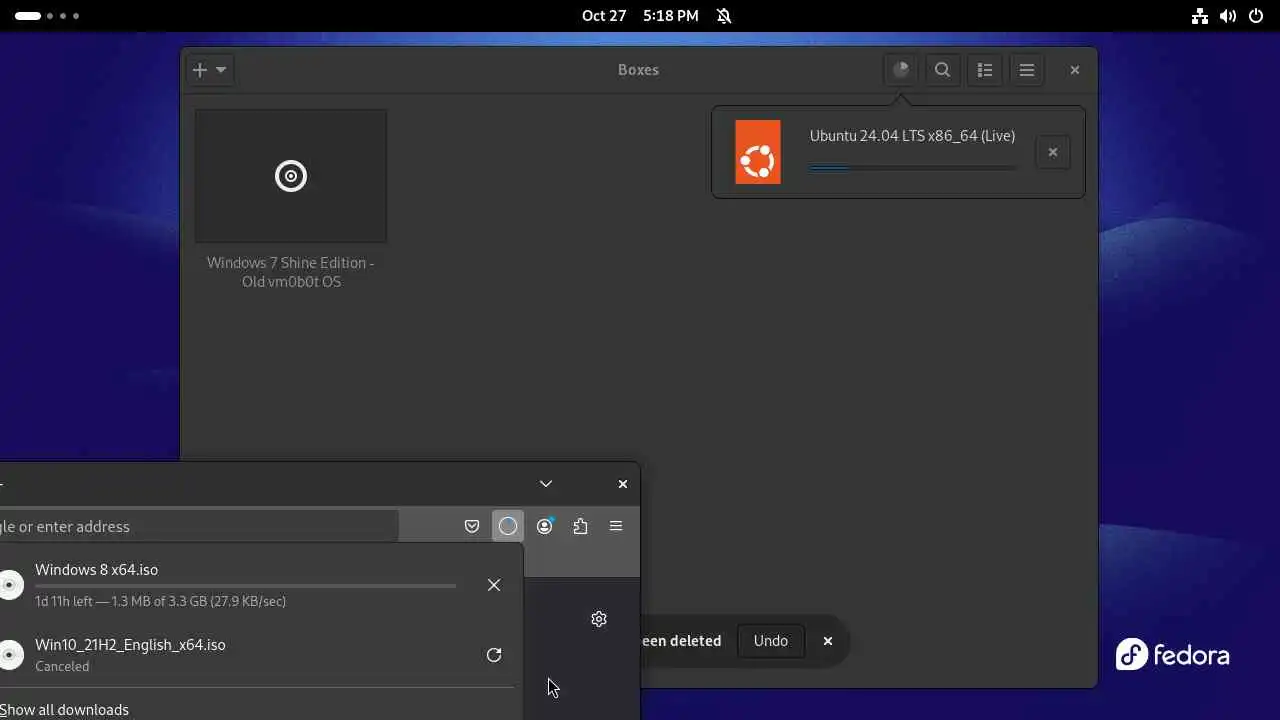Dismiss the deleted notification toast
This screenshot has height=720, width=1280.
828,641
